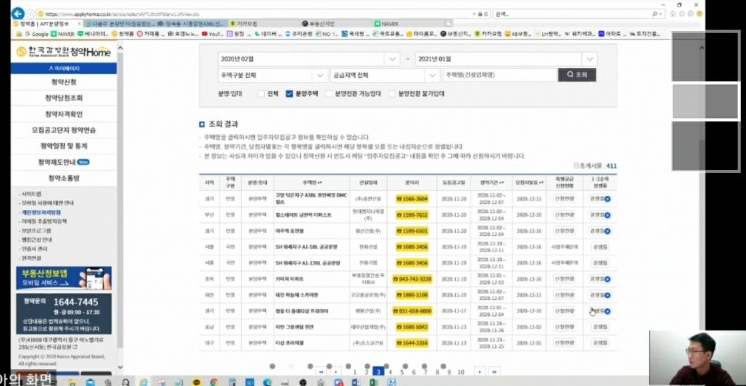Open the 대전 하늘채 스카이앤 link

point(296,295)
